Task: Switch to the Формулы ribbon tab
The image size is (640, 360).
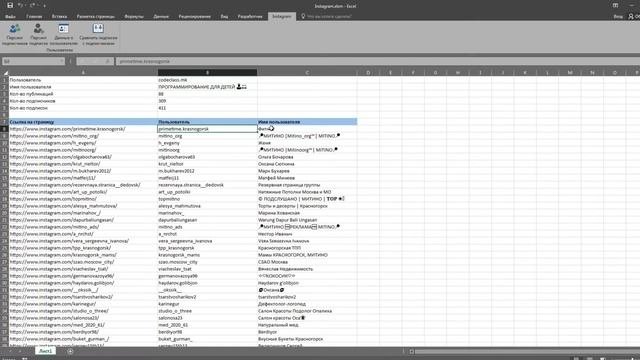Action: pyautogui.click(x=134, y=16)
